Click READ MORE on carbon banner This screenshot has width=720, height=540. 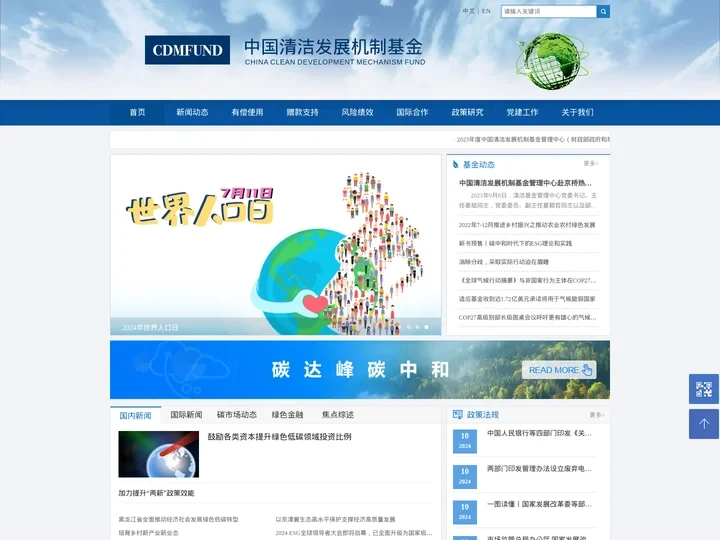click(559, 370)
